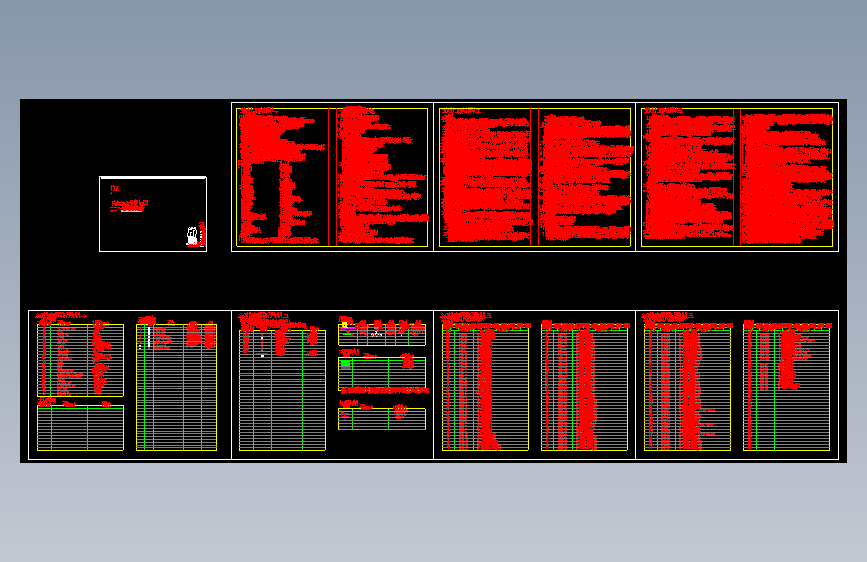The height and width of the screenshot is (562, 867).
Task: Select the small table with blue mark
Action: [382, 419]
